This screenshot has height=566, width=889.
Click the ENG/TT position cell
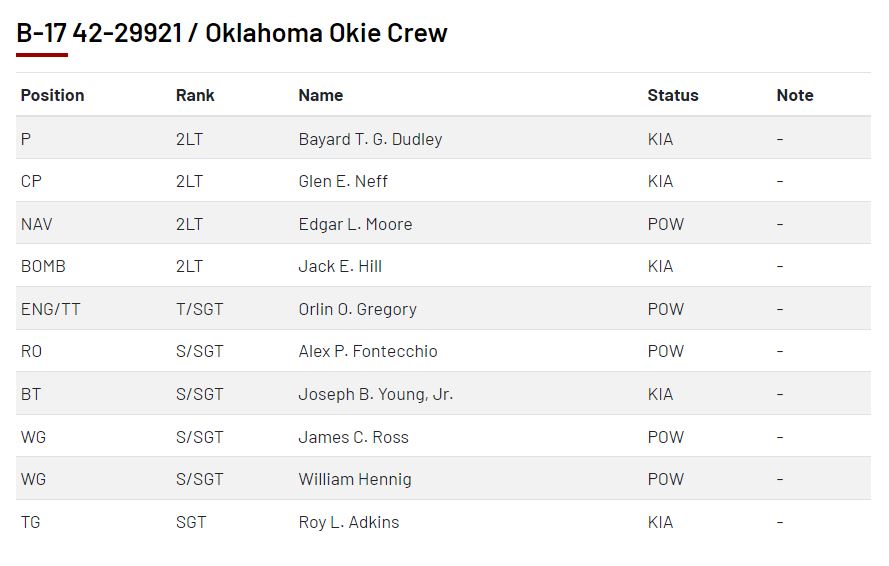[50, 309]
